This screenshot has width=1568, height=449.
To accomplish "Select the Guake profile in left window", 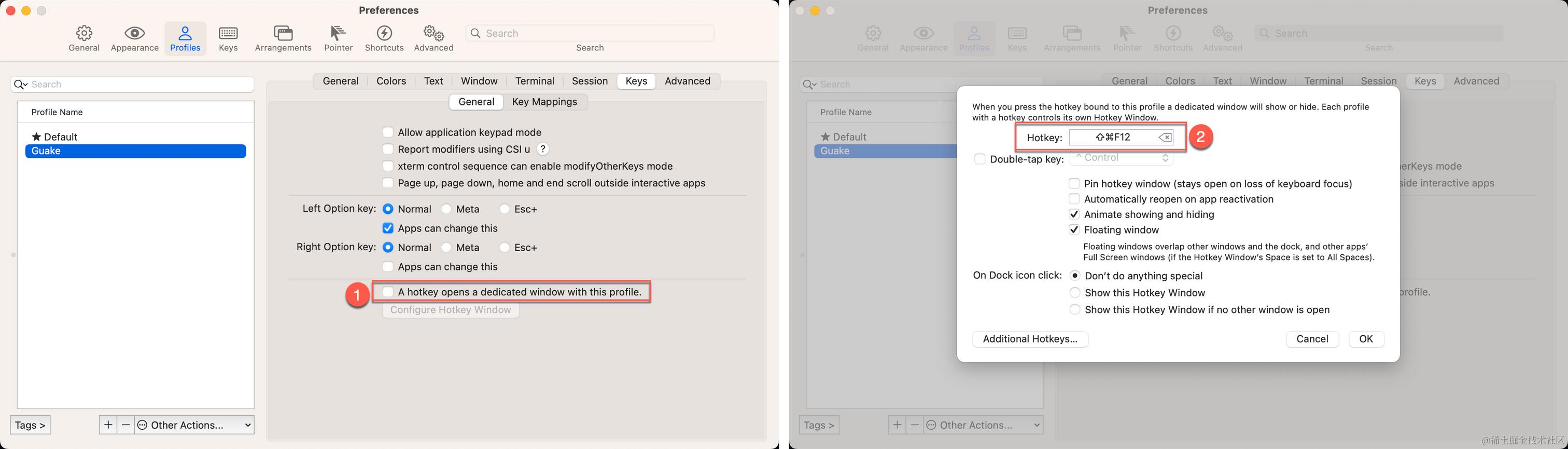I will pos(135,151).
